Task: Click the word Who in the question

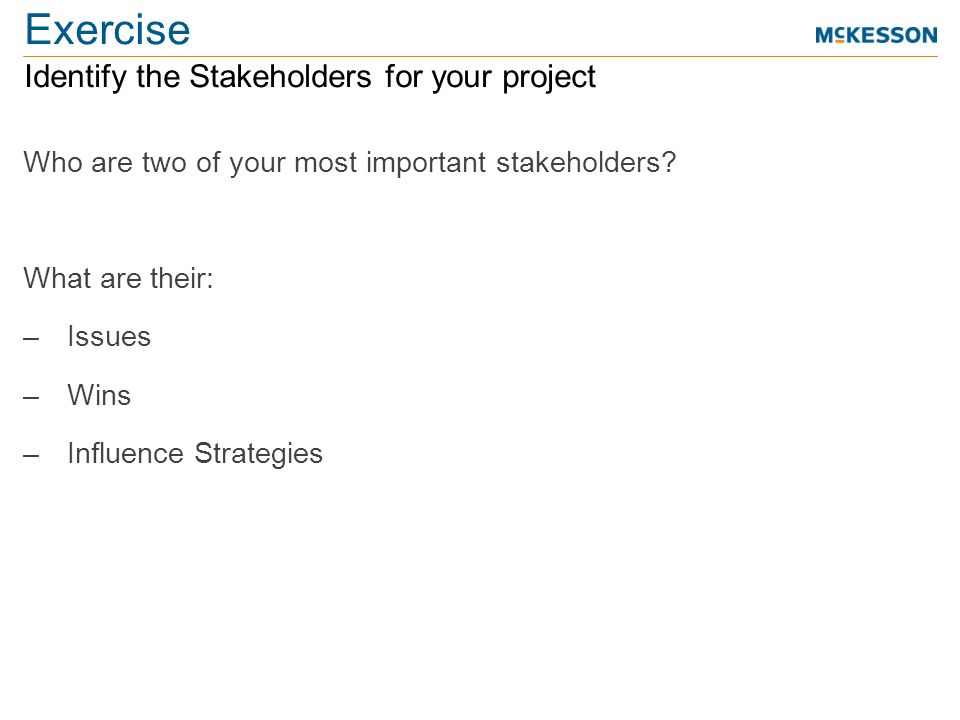Action: click(x=53, y=162)
